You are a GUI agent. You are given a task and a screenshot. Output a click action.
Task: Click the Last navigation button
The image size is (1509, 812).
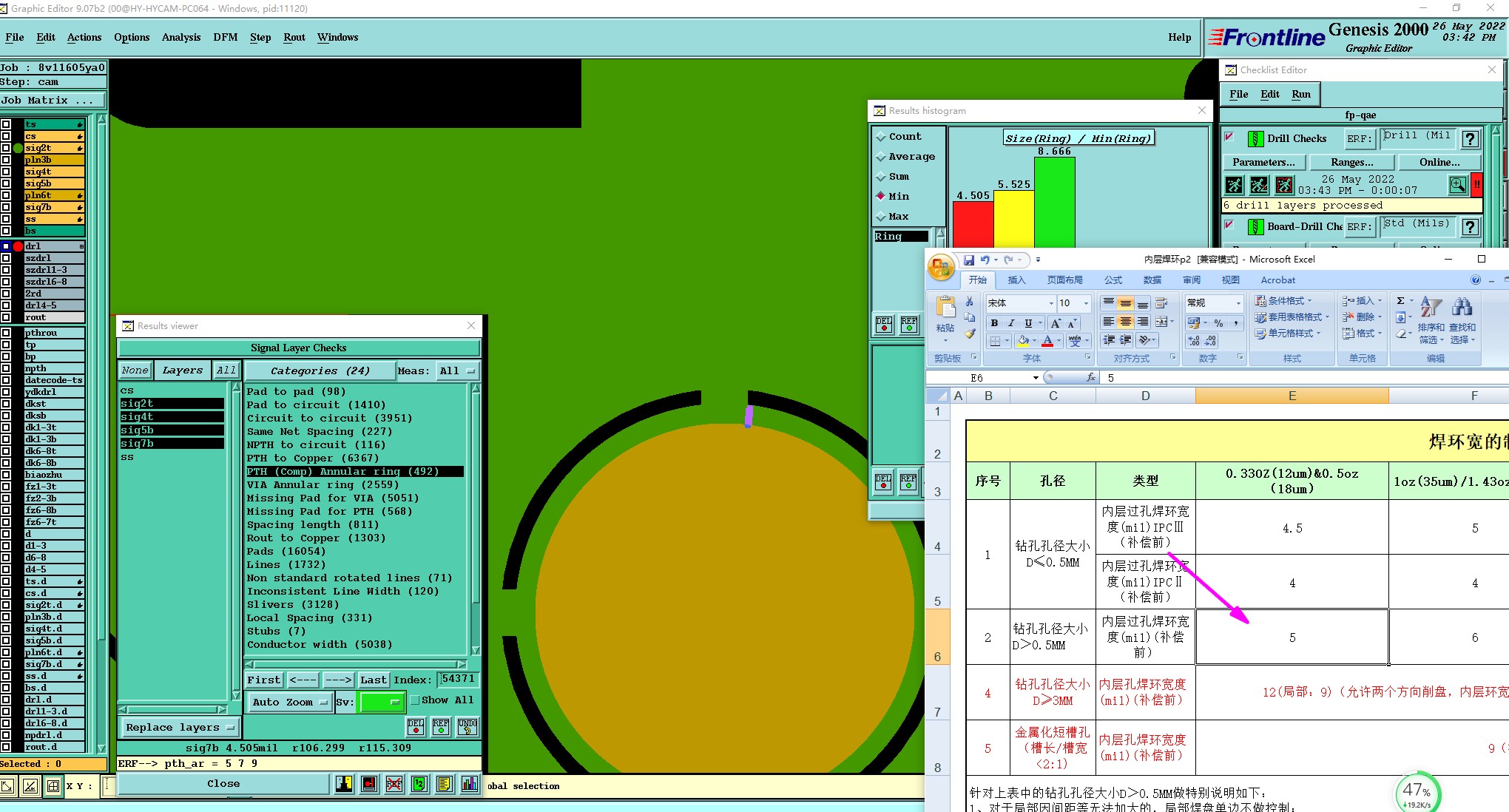pos(373,680)
